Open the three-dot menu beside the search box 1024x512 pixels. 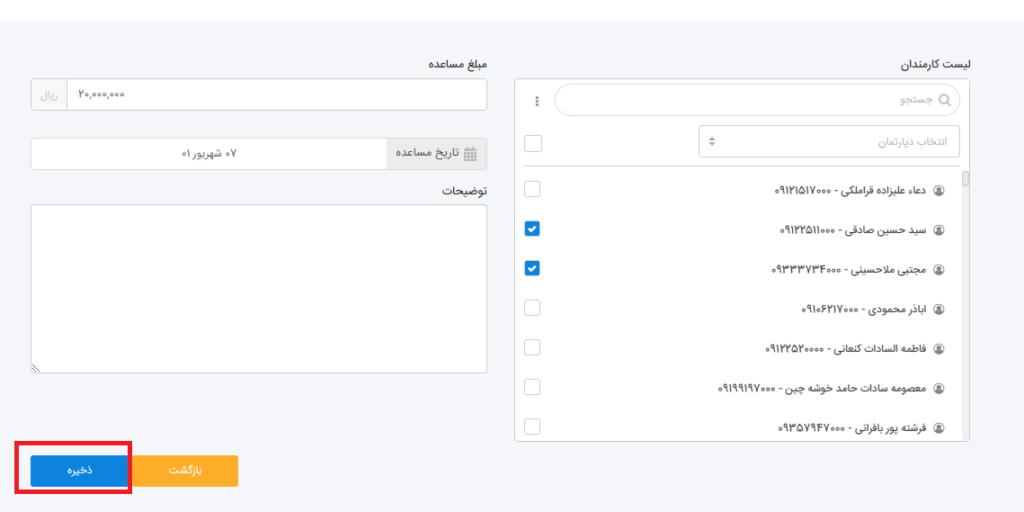[x=537, y=101]
